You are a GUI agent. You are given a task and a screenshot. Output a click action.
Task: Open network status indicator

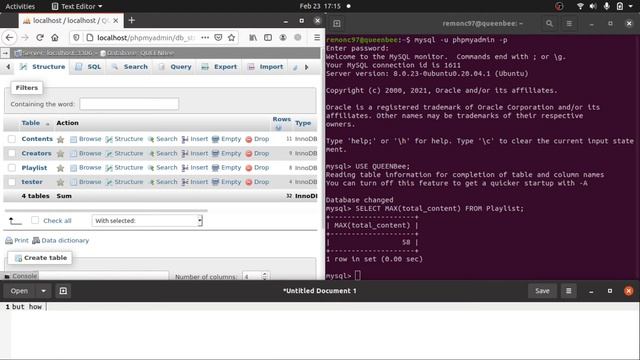[x=580, y=6]
